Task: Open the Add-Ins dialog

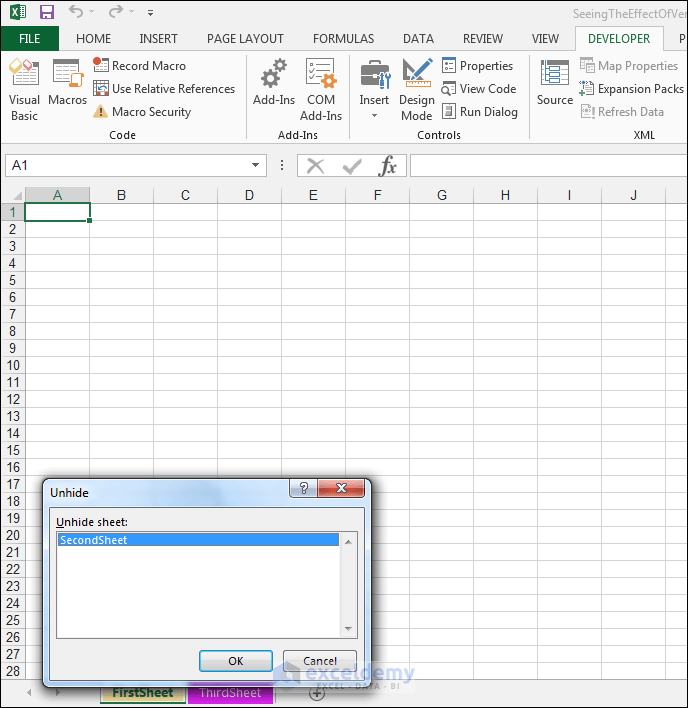Action: [x=274, y=82]
